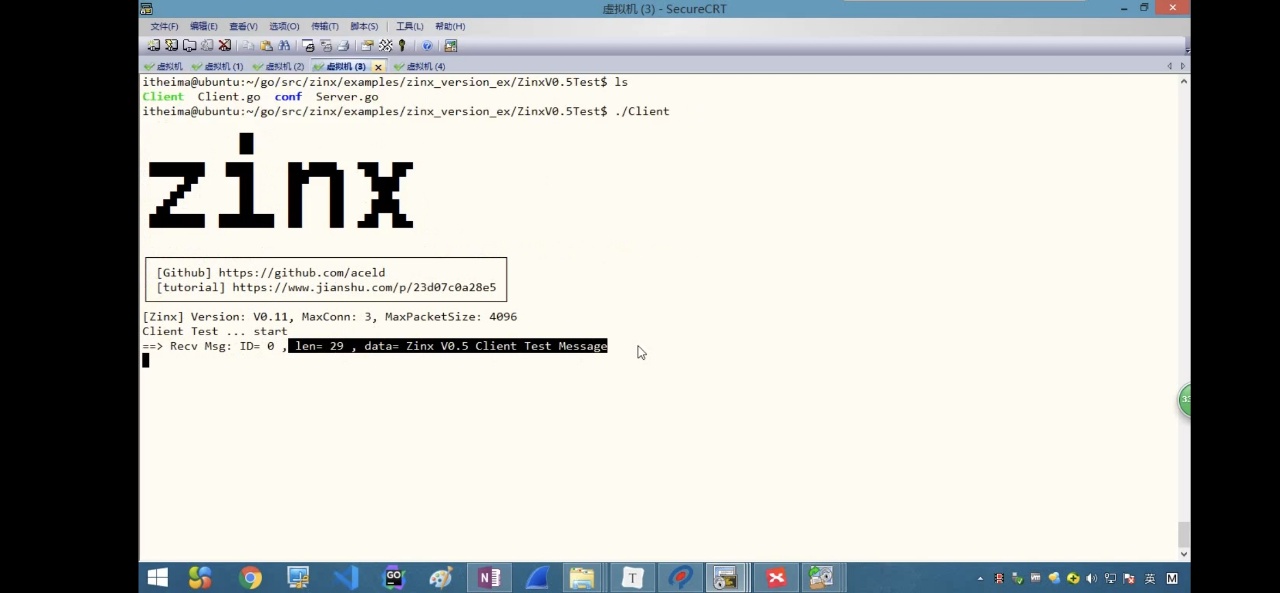Click the green floating badge at right edge
Screen dimensions: 1280x593
[x=1185, y=399]
